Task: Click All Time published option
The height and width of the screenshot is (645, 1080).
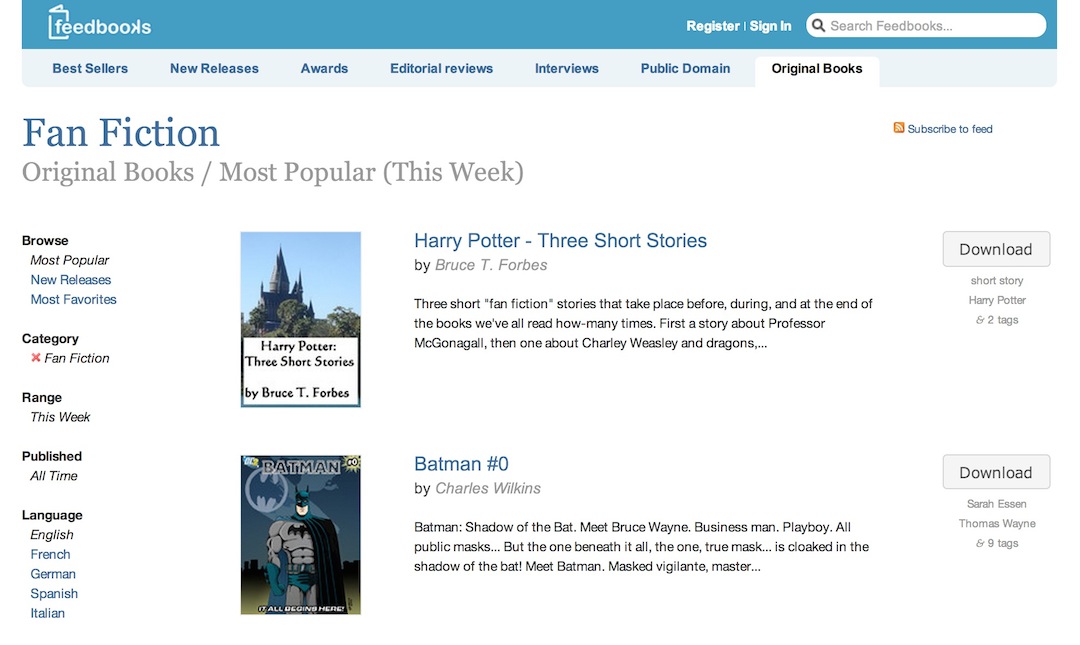Action: tap(54, 475)
